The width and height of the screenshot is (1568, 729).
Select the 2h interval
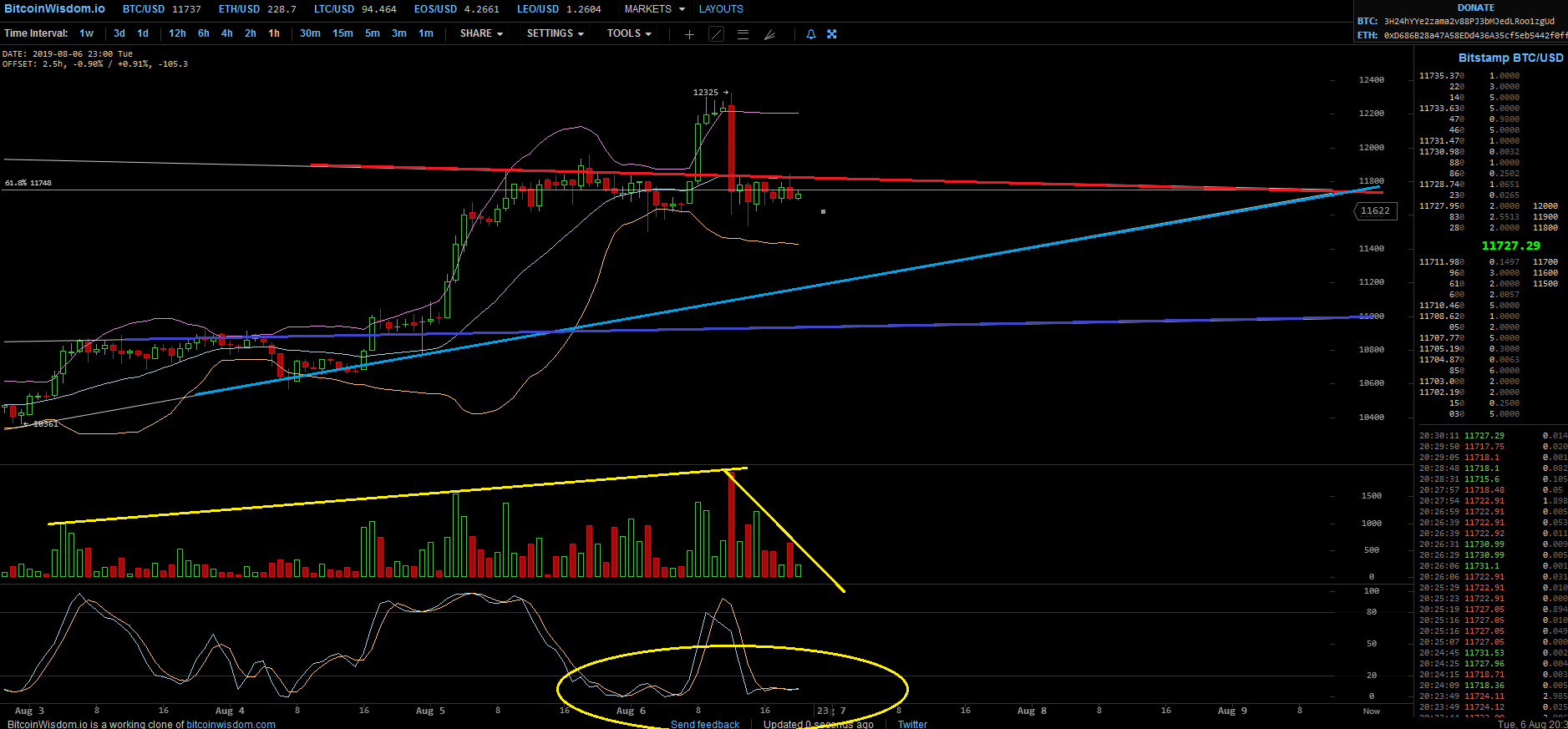(x=251, y=33)
